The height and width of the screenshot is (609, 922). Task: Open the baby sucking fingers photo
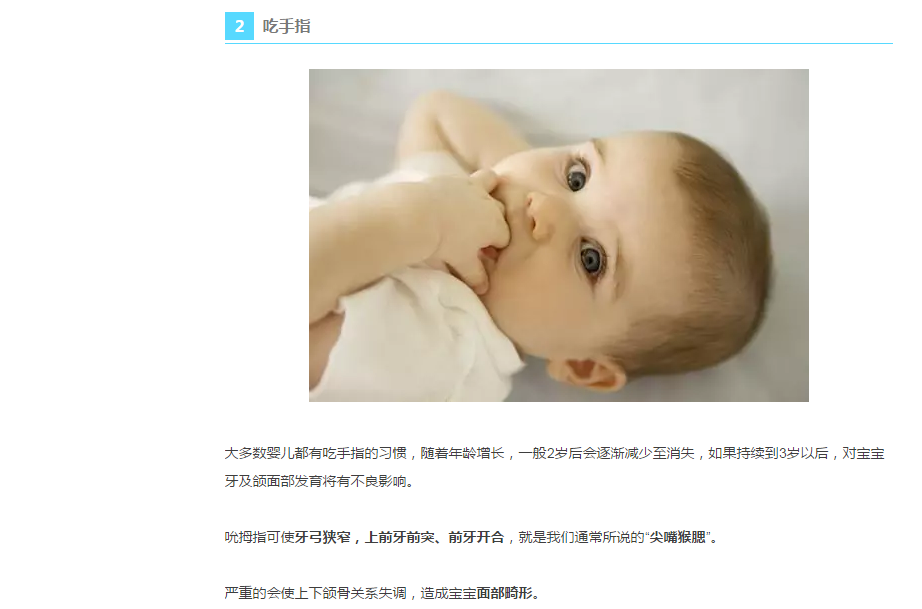coord(559,235)
